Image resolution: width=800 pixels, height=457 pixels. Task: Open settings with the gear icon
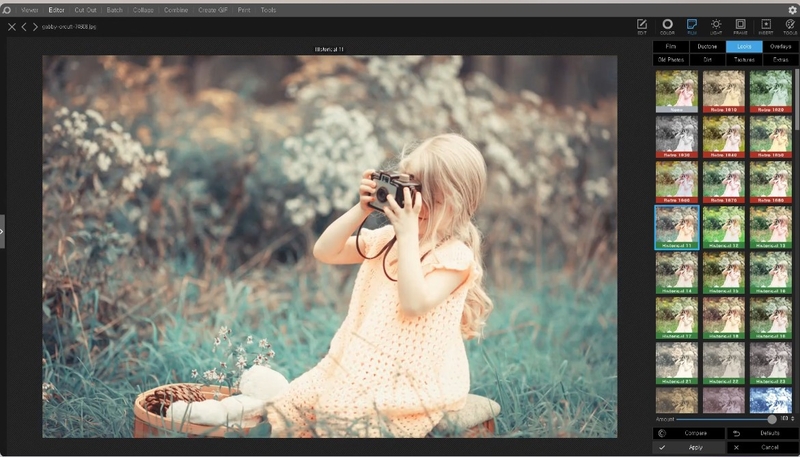point(792,9)
